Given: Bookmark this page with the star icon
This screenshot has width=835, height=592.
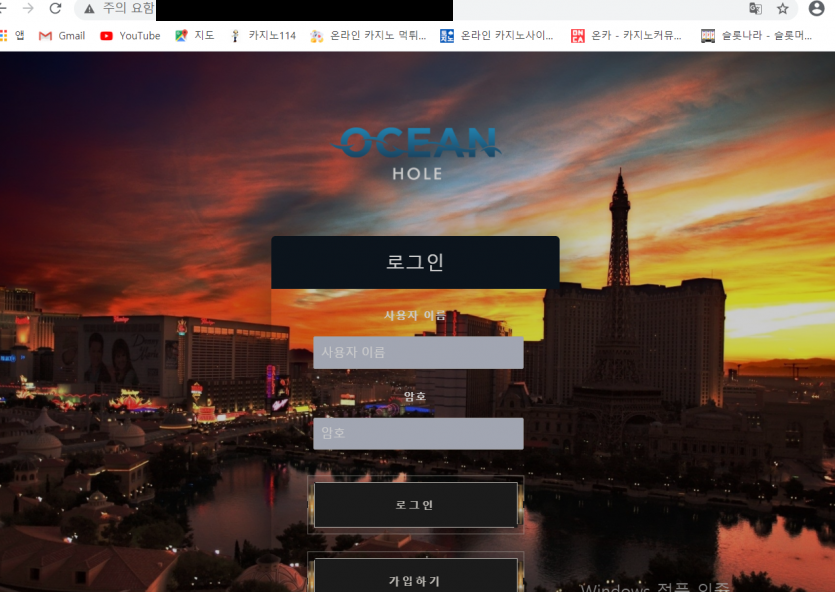Looking at the screenshot, I should [782, 9].
